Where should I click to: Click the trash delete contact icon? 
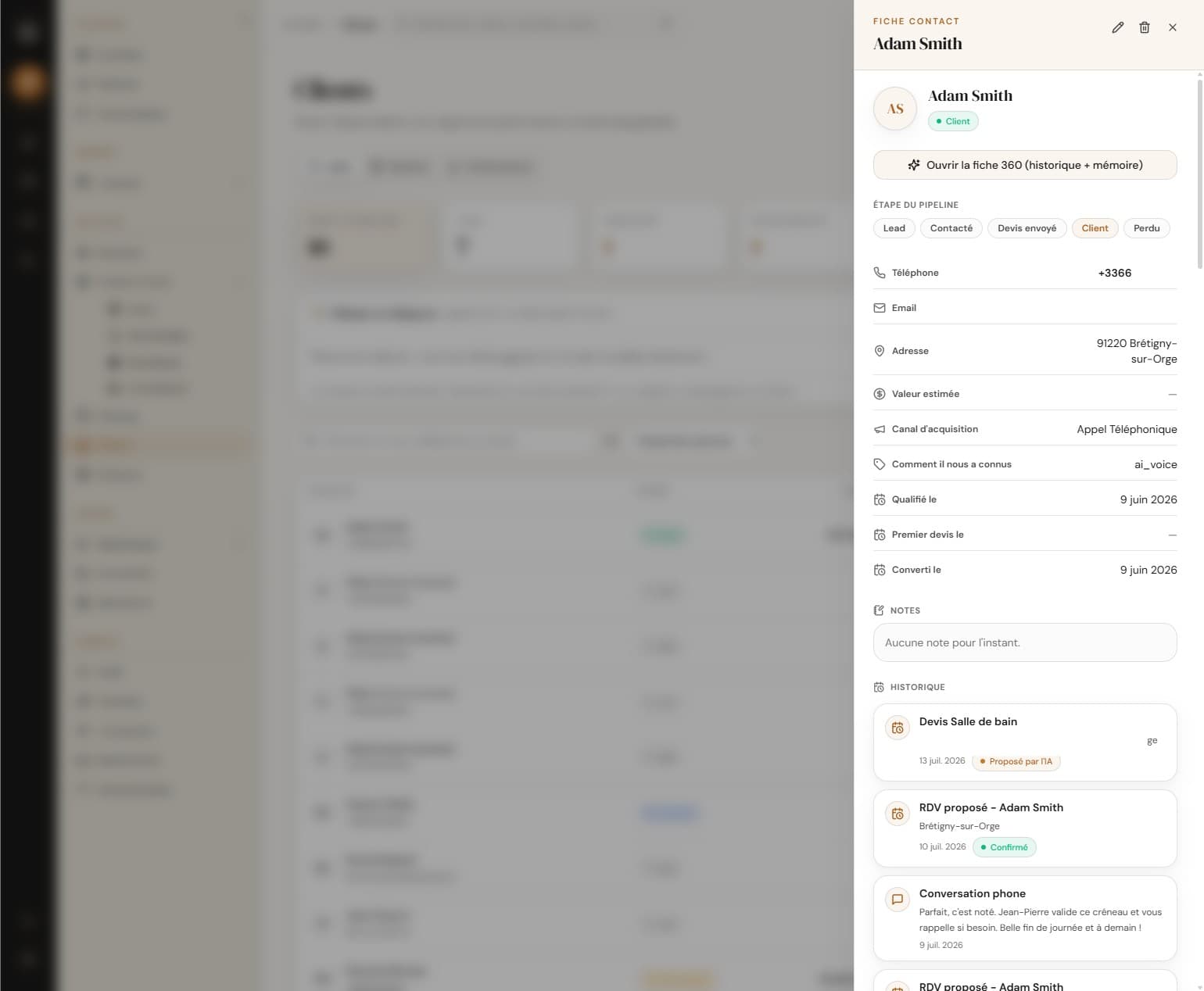[1145, 27]
